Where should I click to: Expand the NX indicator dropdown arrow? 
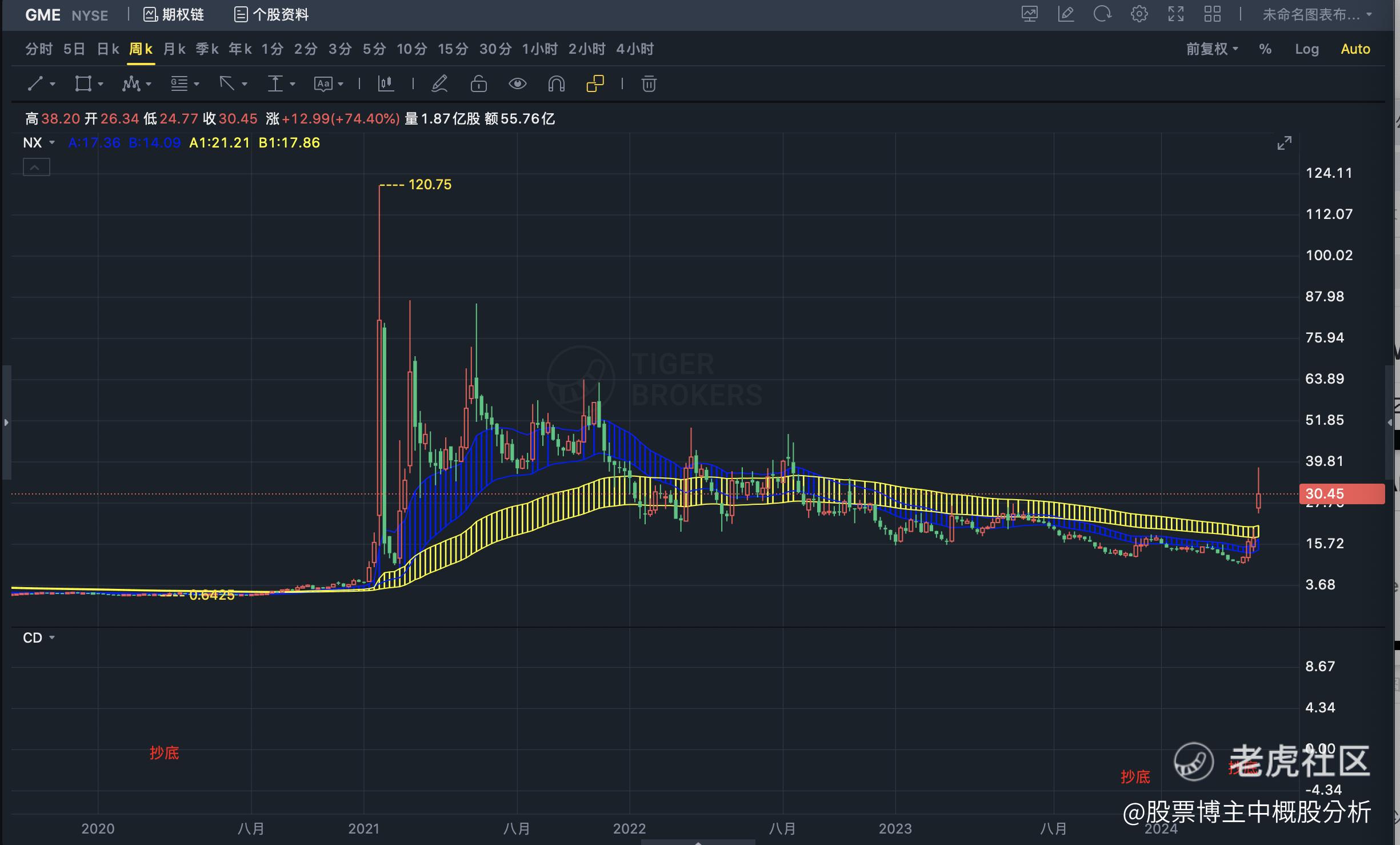(52, 142)
